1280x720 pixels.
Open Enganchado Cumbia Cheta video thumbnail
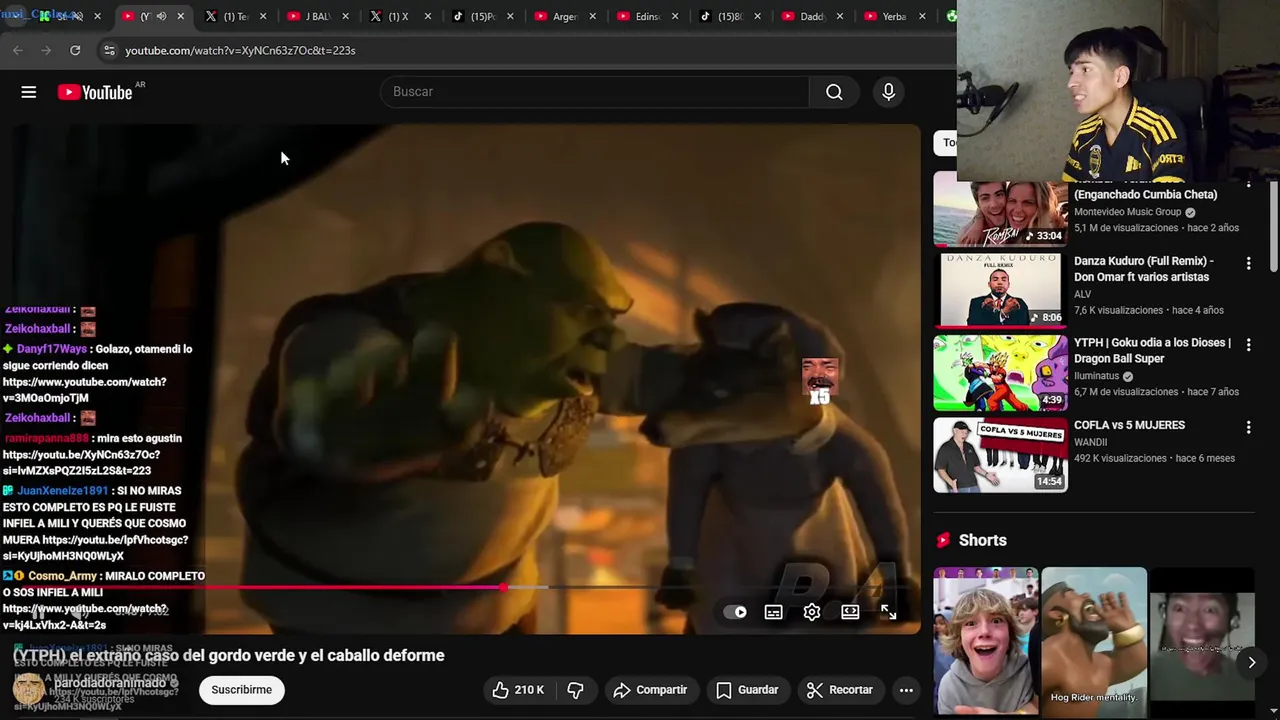[x=1000, y=208]
